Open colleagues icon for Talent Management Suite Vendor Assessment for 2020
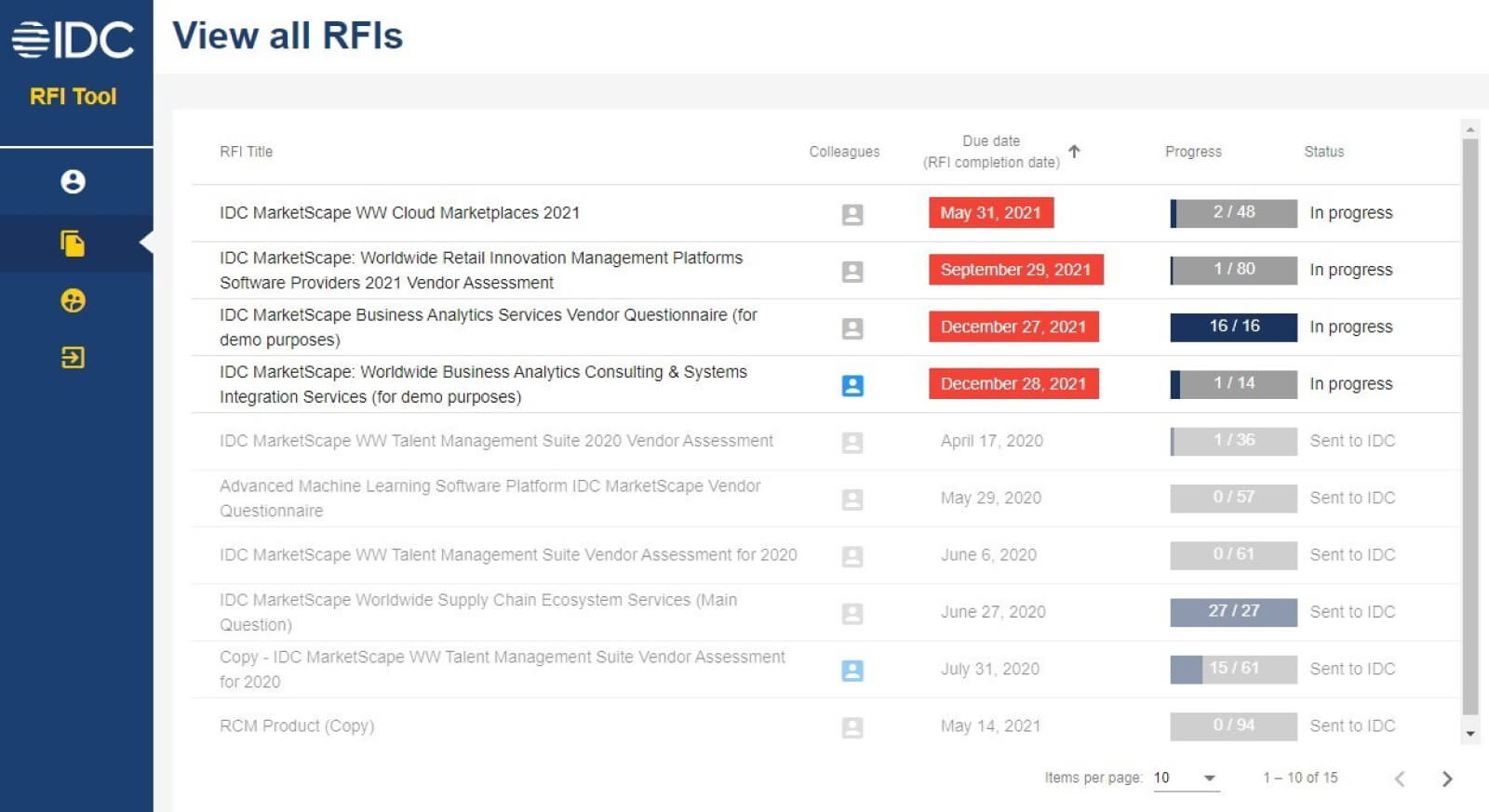Viewport: 1489px width, 812px height. click(852, 556)
